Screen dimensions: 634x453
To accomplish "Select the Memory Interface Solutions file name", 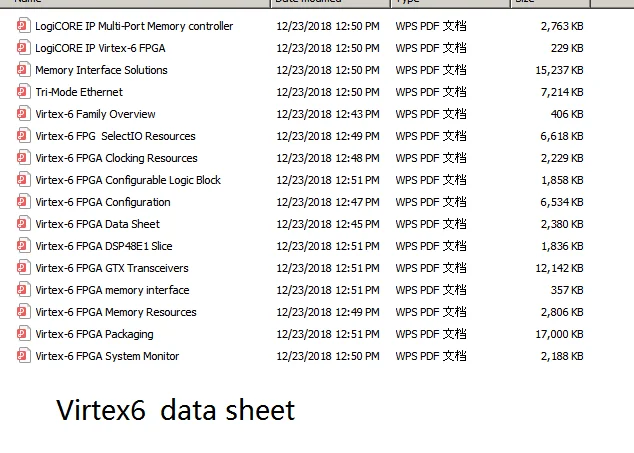I will coord(101,70).
